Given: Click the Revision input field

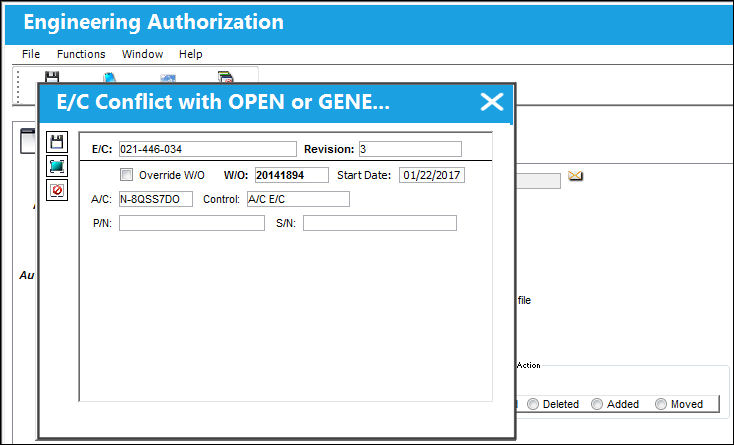Looking at the screenshot, I should (x=411, y=149).
